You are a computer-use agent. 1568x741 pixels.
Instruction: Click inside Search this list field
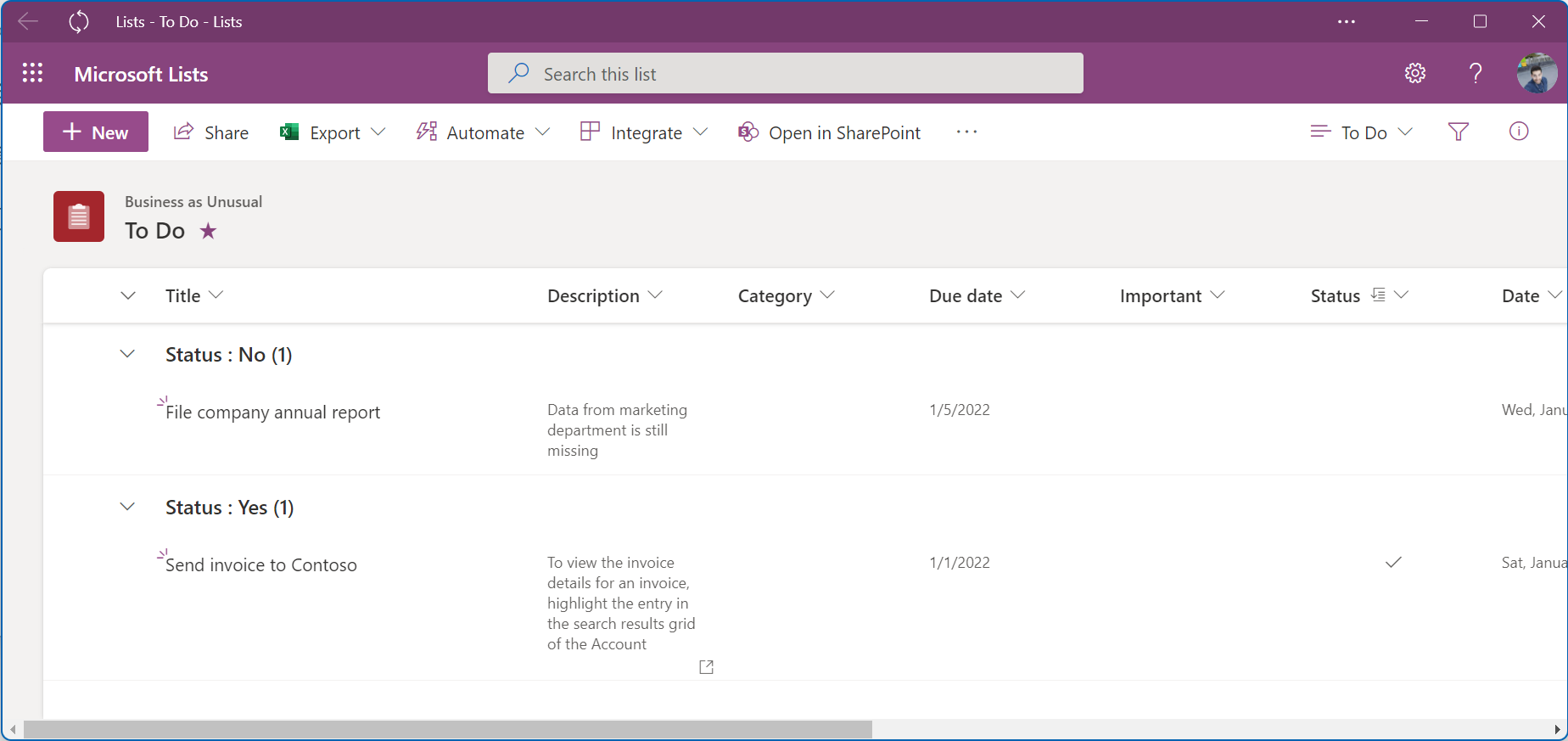(x=786, y=73)
